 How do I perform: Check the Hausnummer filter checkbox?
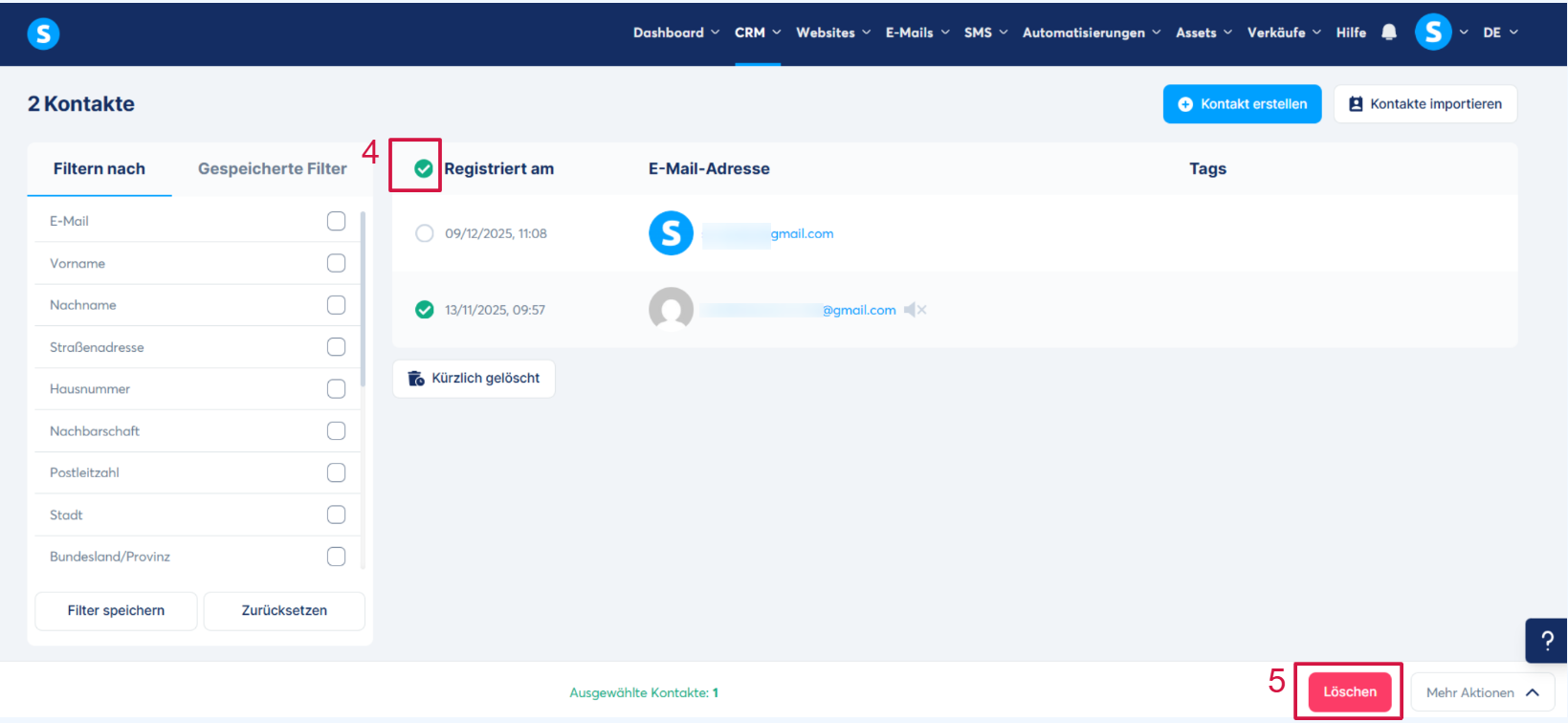[x=336, y=389]
